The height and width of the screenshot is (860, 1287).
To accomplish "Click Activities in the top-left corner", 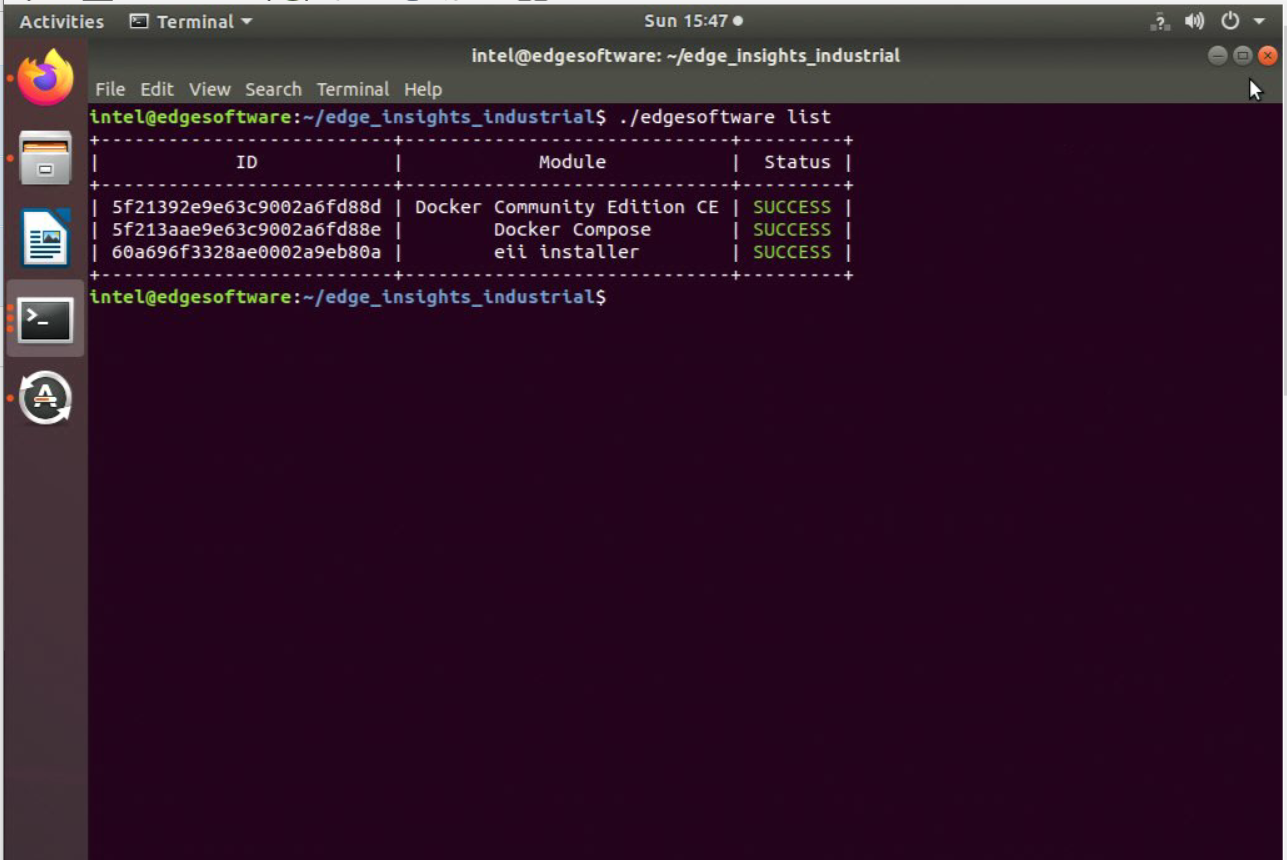I will click(x=61, y=21).
